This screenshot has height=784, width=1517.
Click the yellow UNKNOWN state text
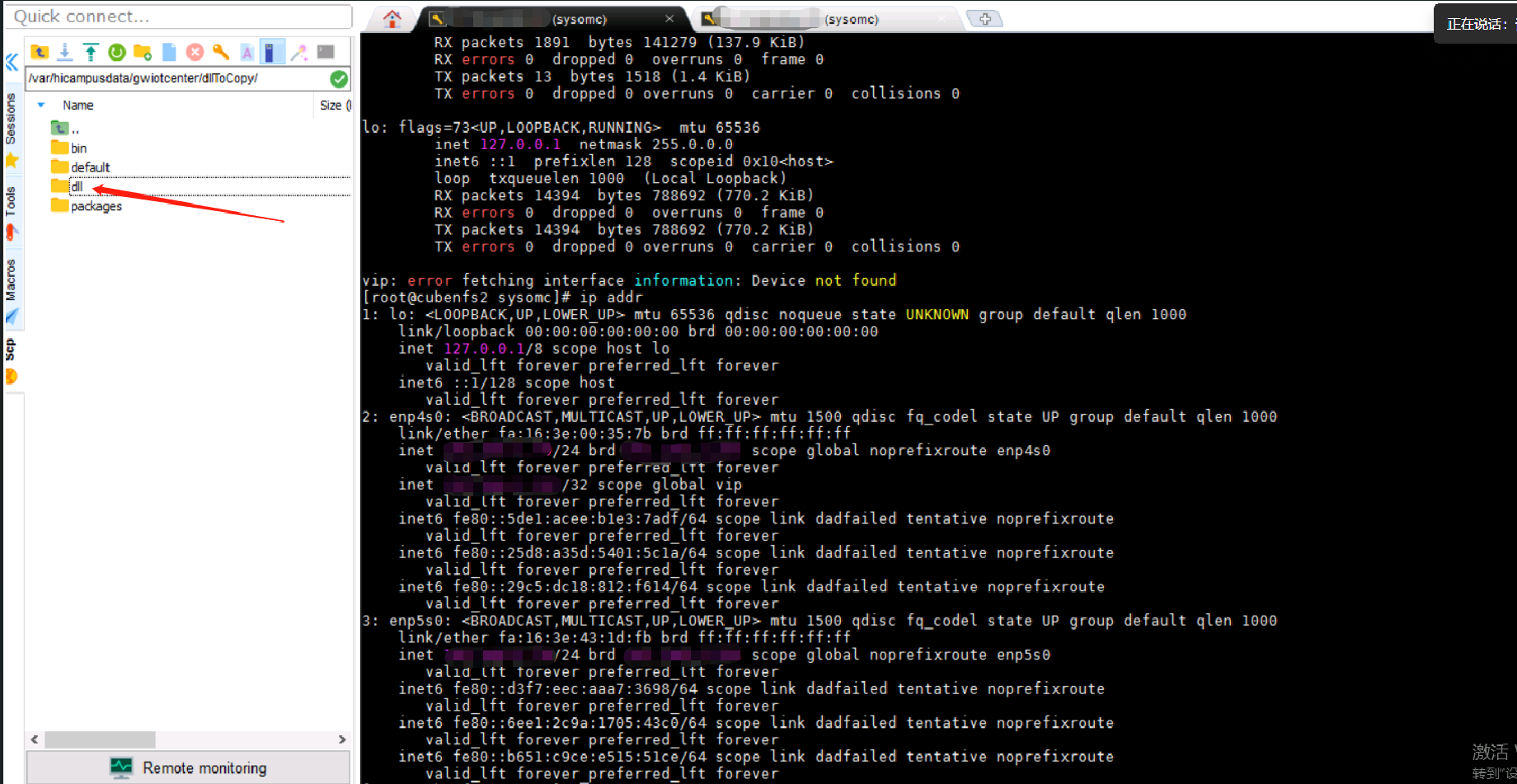937,314
